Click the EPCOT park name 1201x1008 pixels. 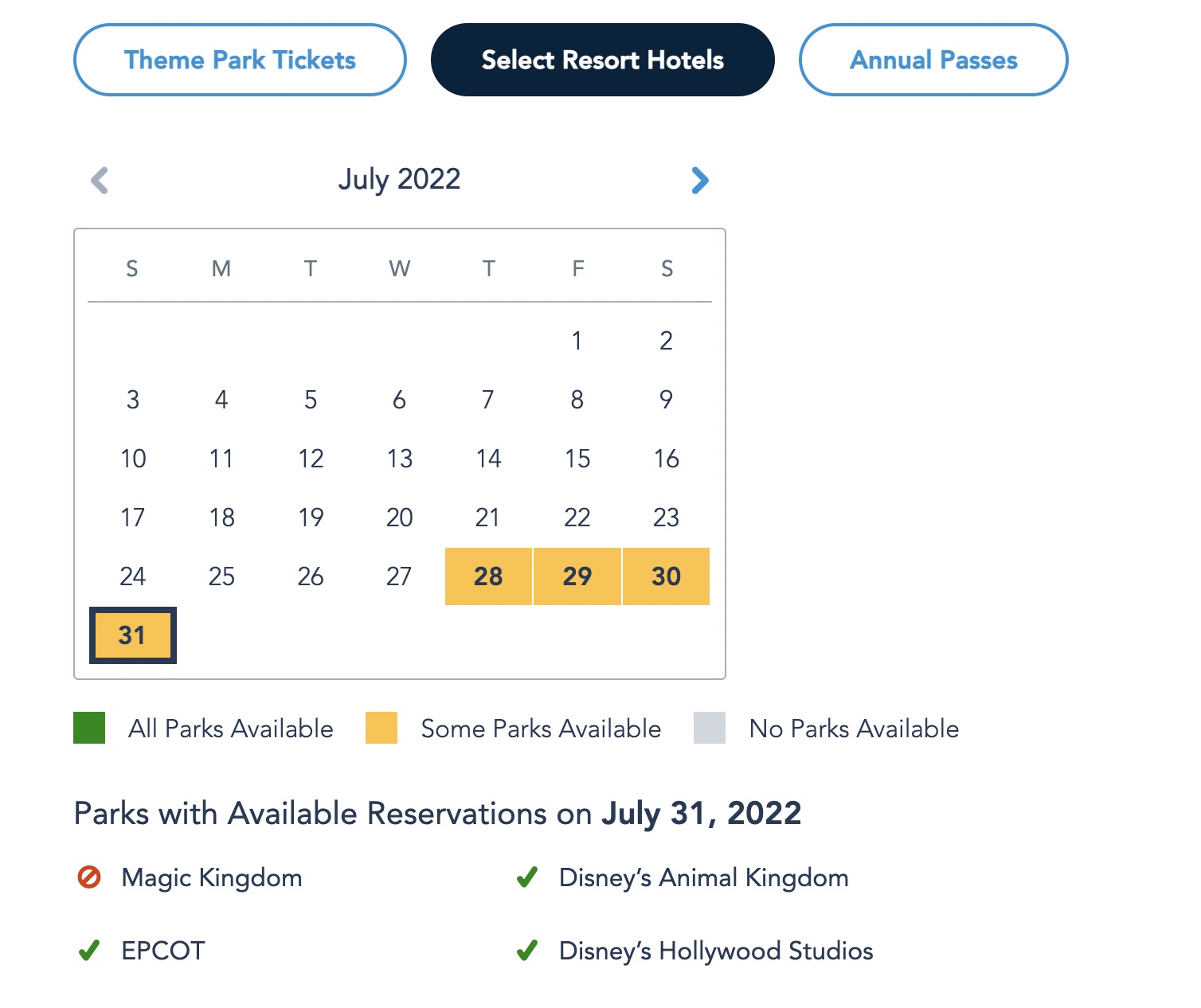[x=163, y=951]
